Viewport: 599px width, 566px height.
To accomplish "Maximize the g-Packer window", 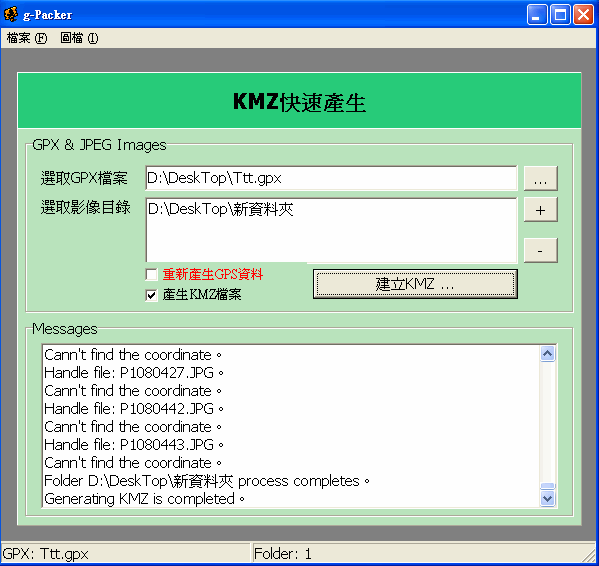I will pos(560,15).
